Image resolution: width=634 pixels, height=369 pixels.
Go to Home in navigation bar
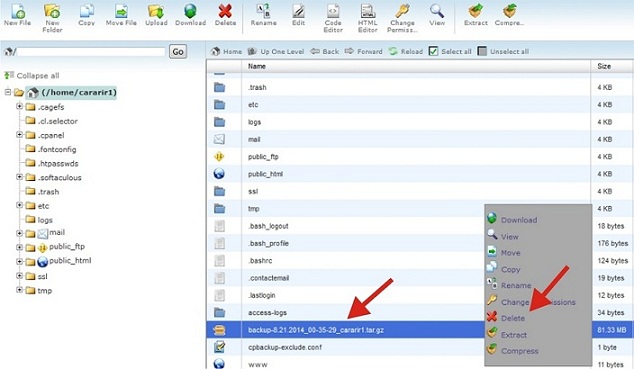[226, 51]
